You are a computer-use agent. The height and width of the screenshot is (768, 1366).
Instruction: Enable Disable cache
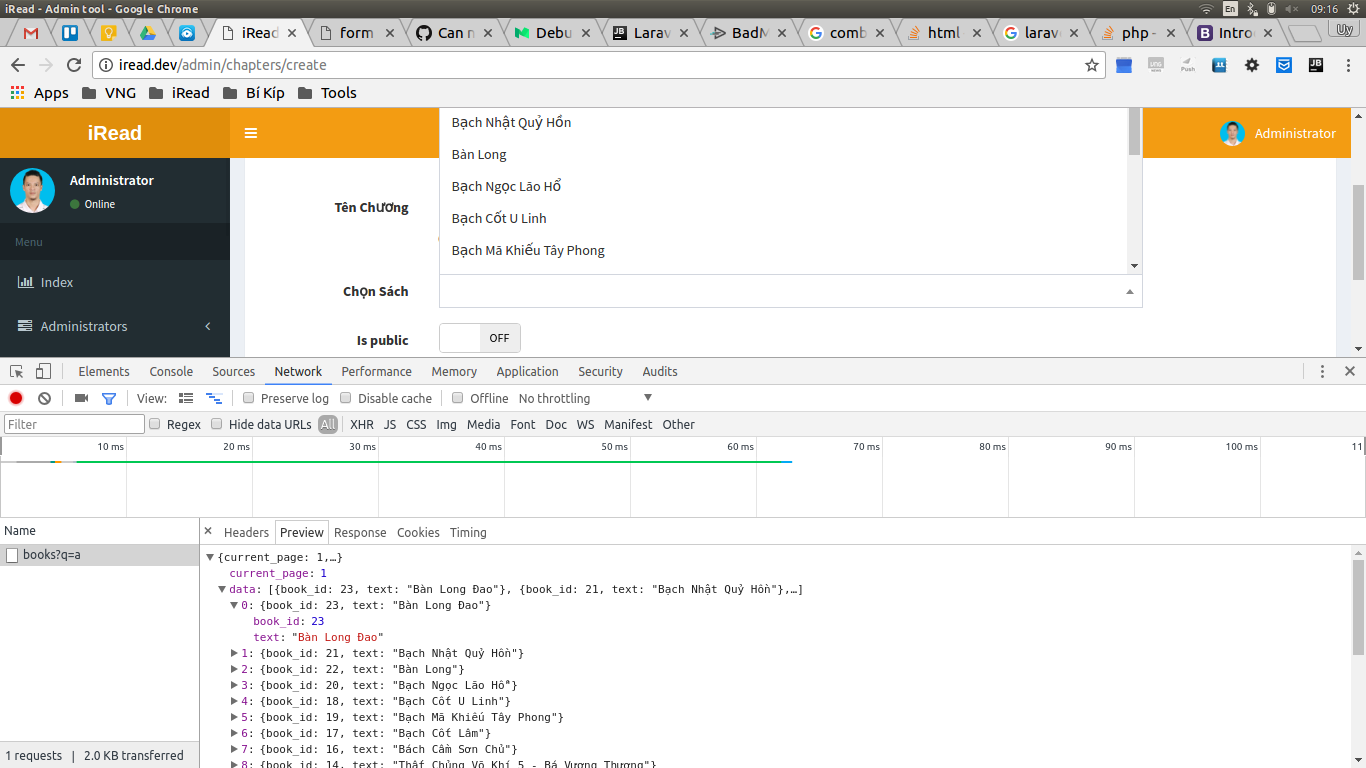(345, 397)
